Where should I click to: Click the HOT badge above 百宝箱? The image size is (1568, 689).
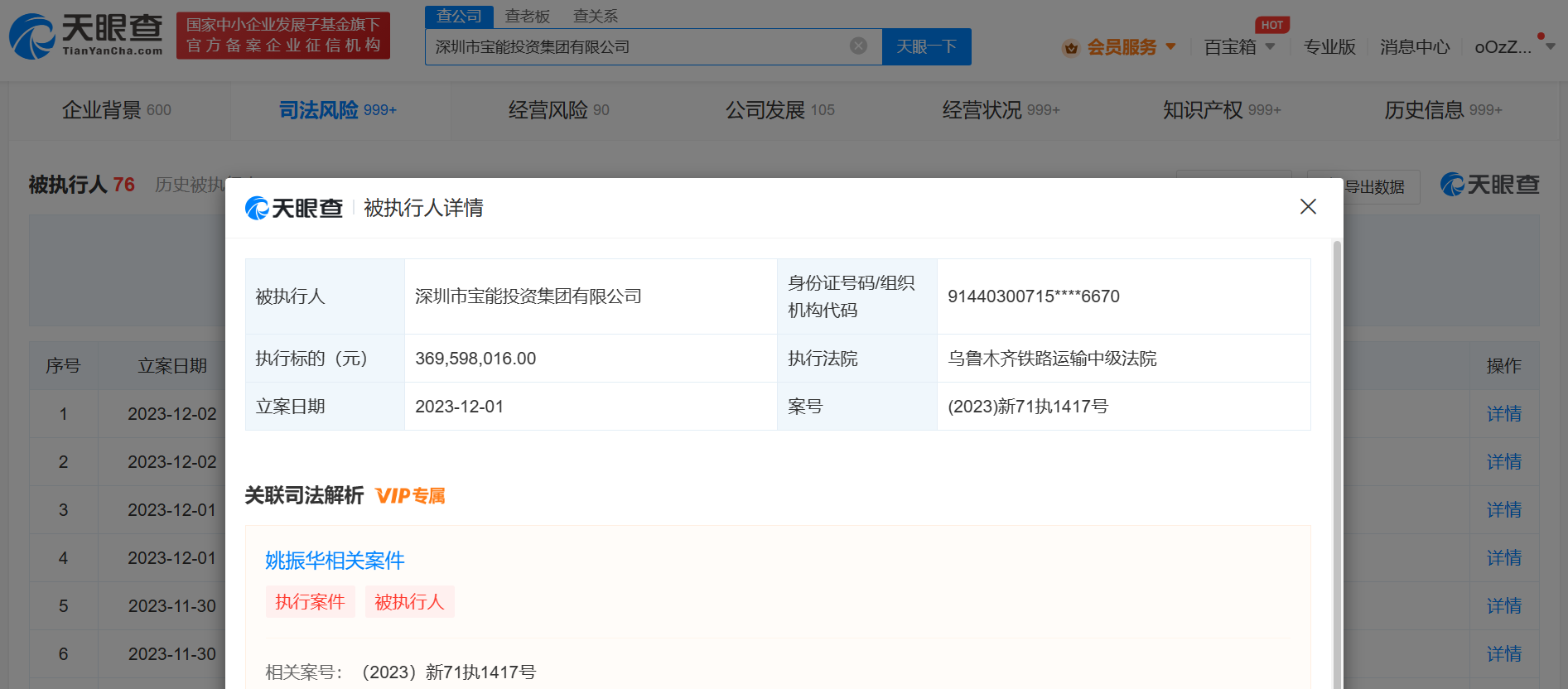tap(1272, 25)
